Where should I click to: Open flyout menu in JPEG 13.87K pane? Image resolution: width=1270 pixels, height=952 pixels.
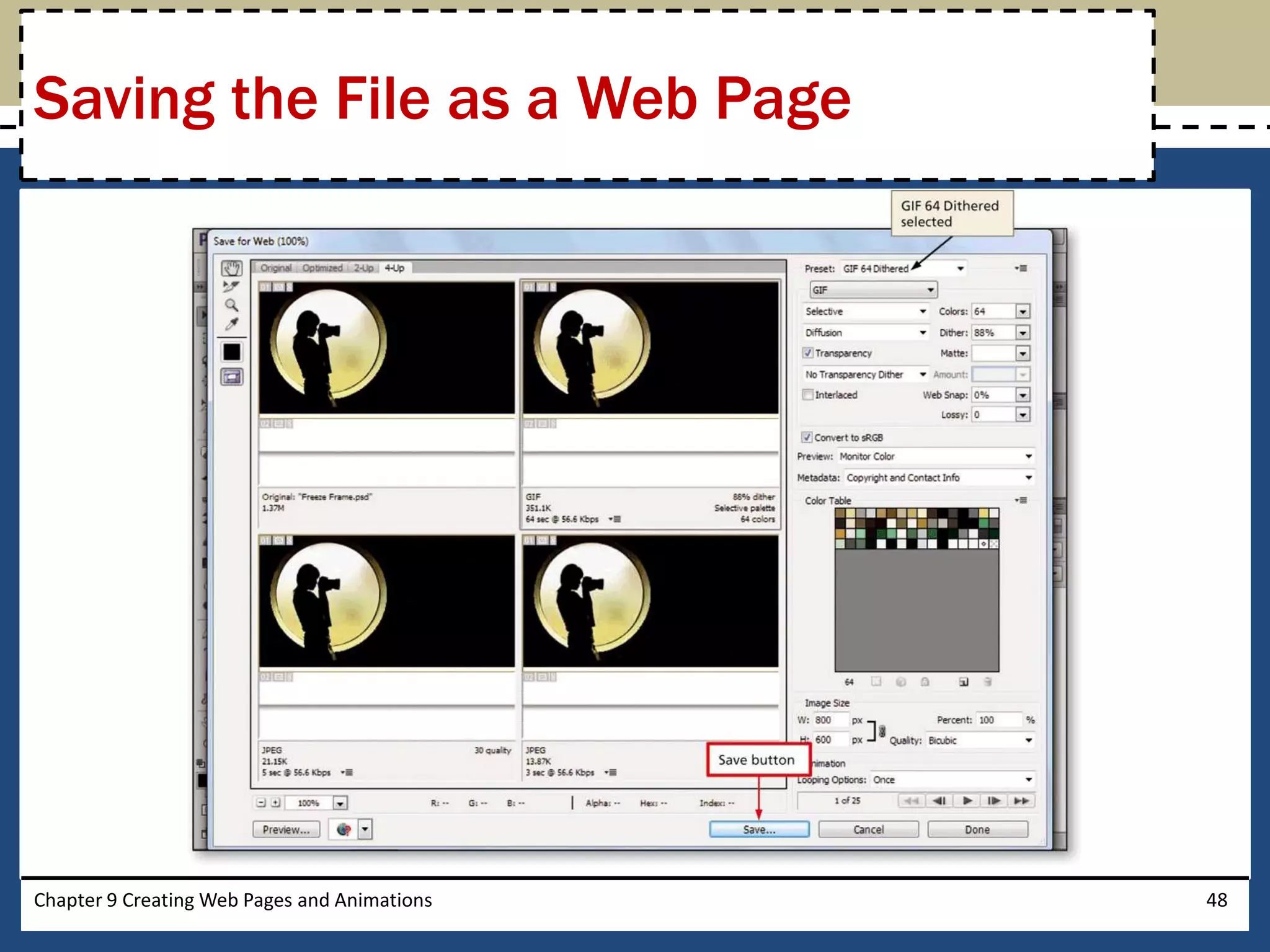pyautogui.click(x=611, y=772)
